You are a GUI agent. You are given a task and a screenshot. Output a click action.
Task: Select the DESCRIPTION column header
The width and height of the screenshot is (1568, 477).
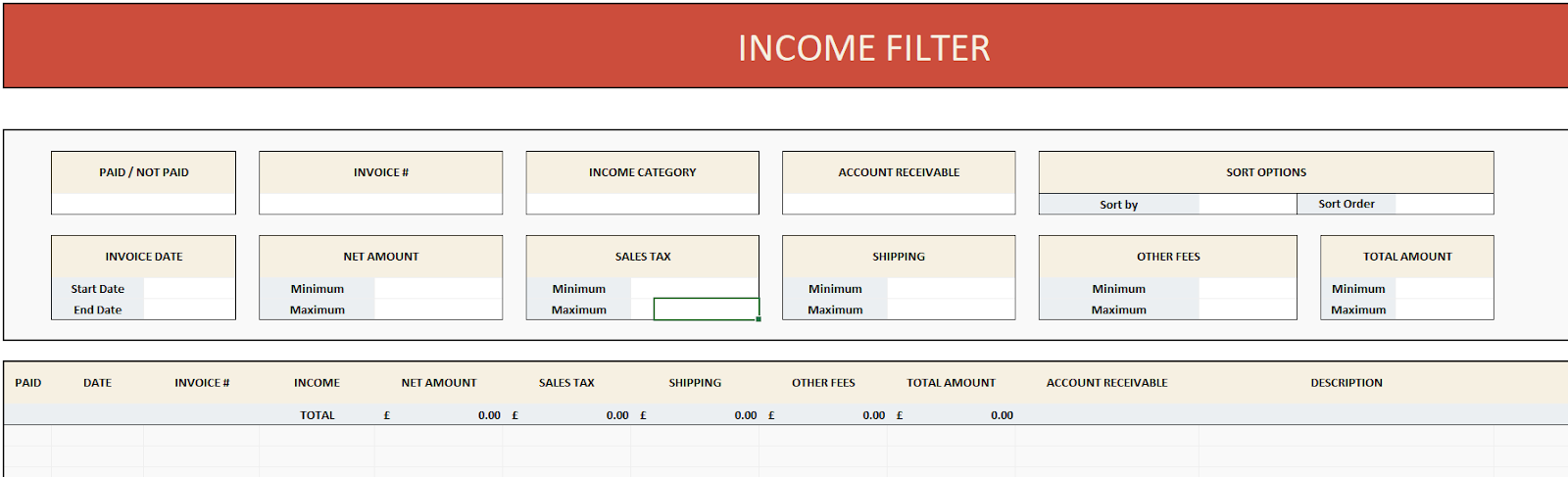tap(1346, 383)
